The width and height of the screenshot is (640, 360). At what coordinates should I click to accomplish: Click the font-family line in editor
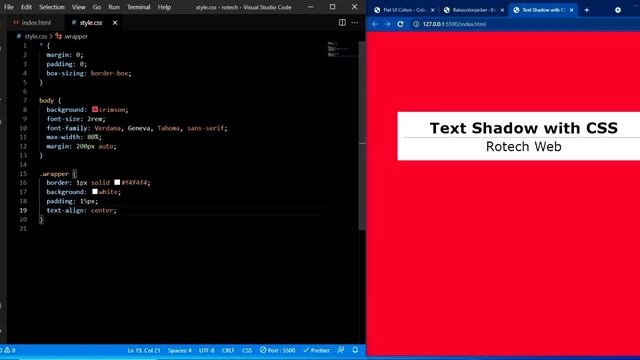137,128
